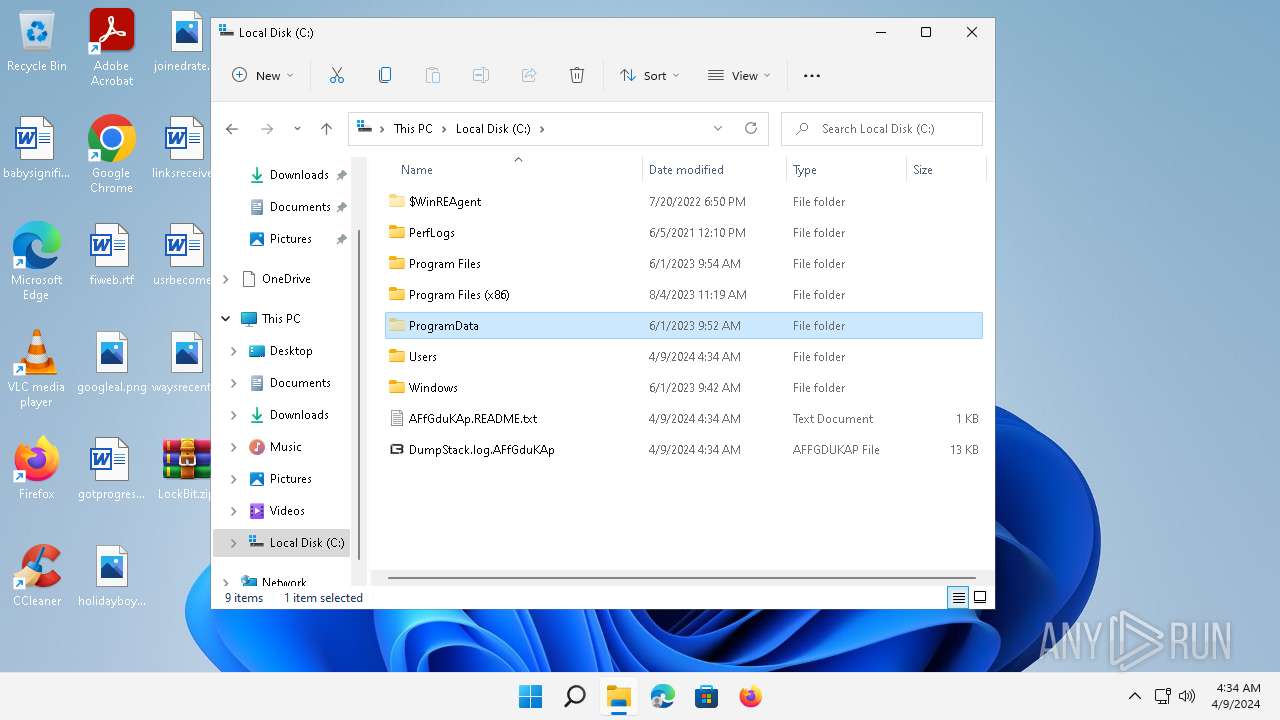Show hidden tray icons chevron
1280x720 pixels.
click(1134, 696)
